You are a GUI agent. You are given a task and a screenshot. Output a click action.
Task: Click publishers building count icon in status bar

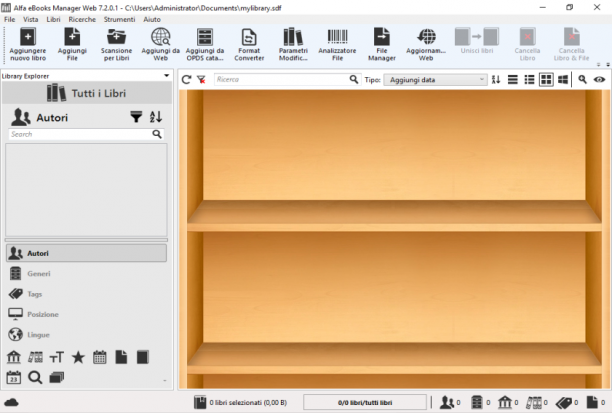click(x=505, y=402)
